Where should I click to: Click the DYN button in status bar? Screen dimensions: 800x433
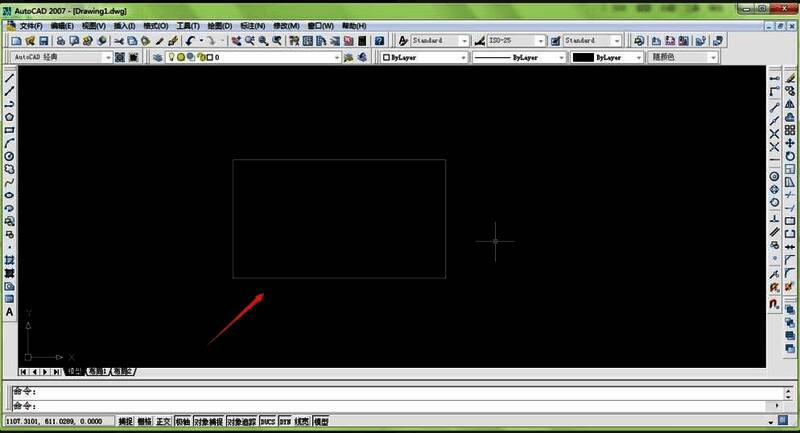285,422
